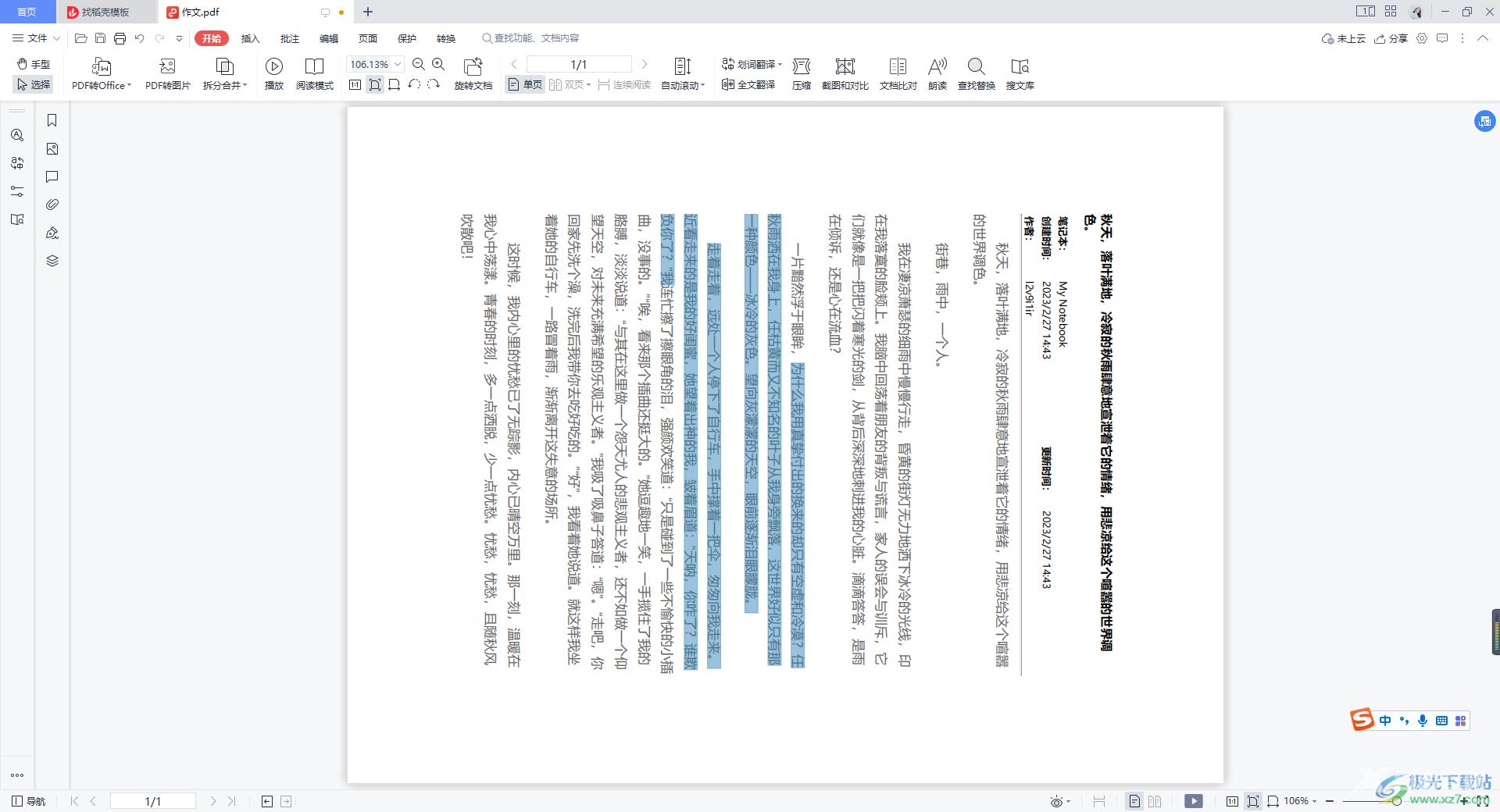This screenshot has width=1500, height=812.
Task: Open the thumbnail panel in sidebar
Action: coord(52,149)
